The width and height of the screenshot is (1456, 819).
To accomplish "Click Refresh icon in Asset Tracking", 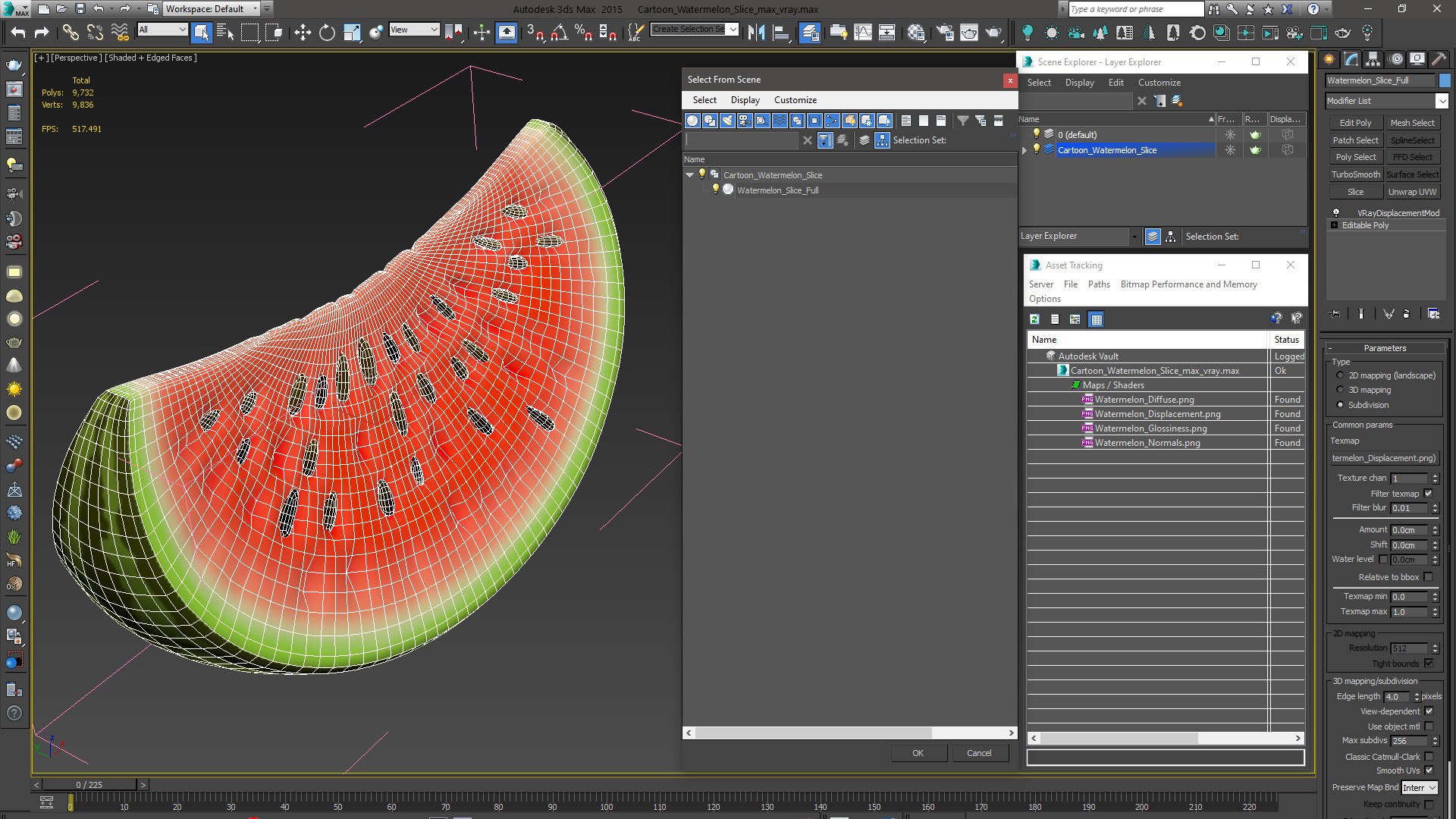I will tap(1034, 319).
